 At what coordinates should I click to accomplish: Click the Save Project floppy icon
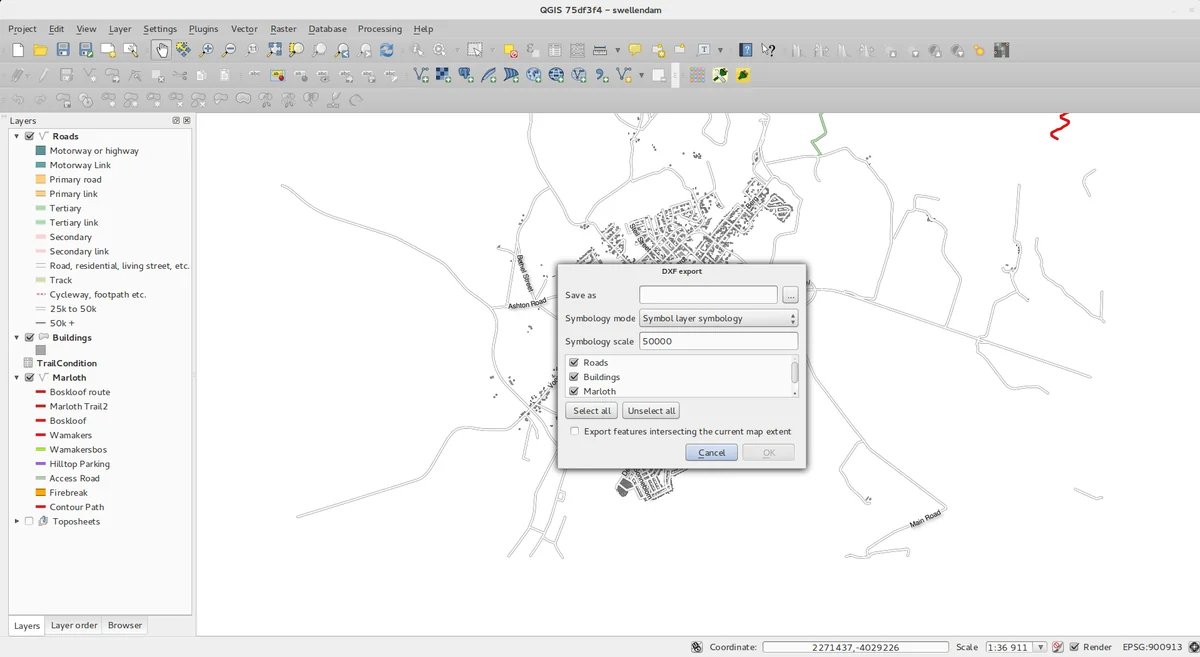pos(63,50)
